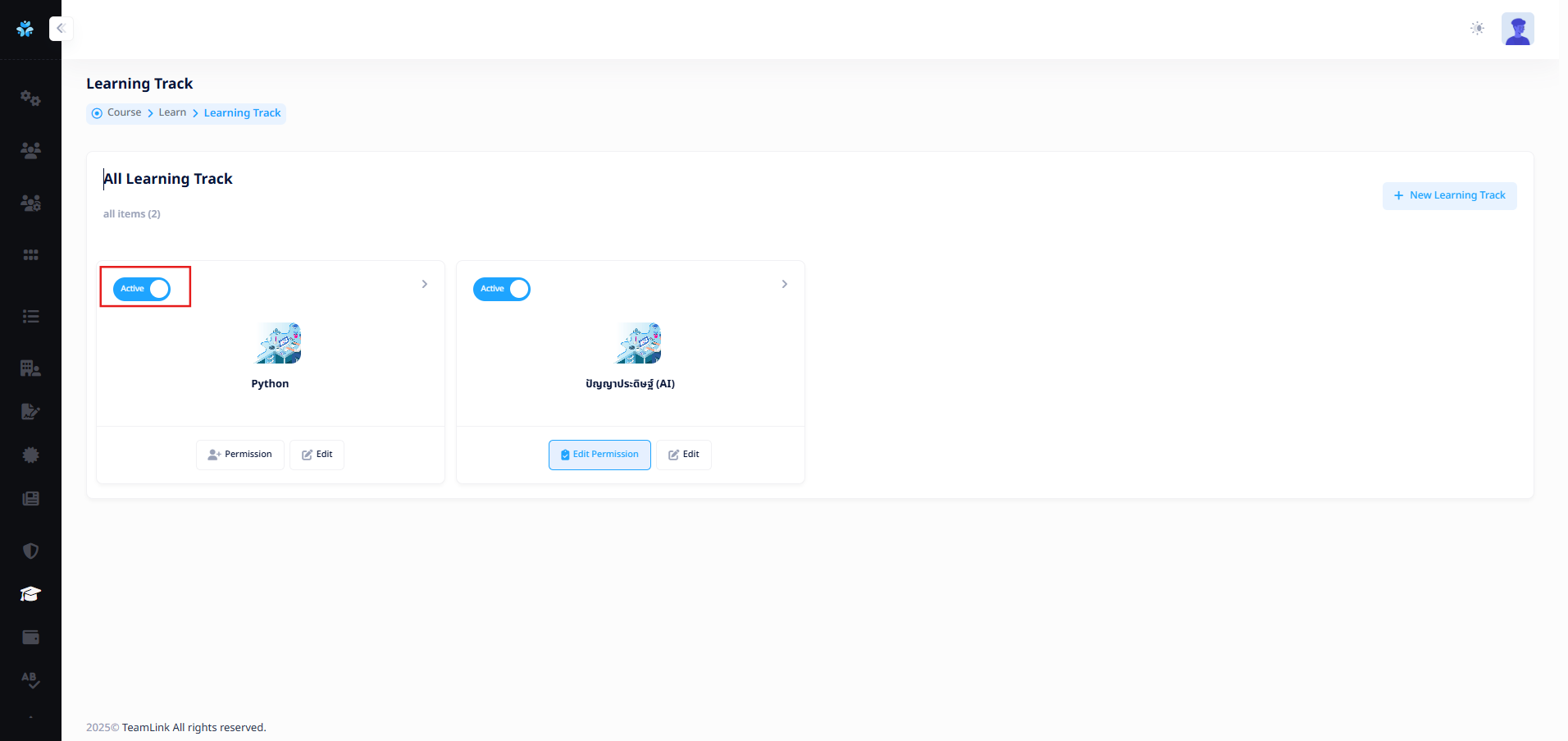
Task: Open the building organization sidebar icon
Action: [x=30, y=368]
